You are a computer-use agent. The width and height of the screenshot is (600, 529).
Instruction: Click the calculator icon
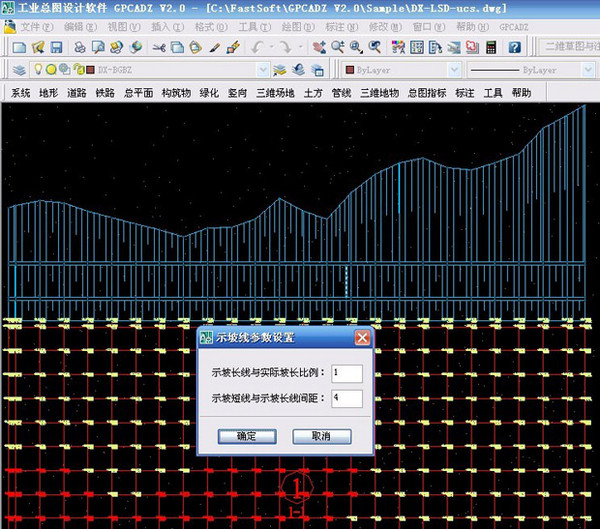pos(491,47)
